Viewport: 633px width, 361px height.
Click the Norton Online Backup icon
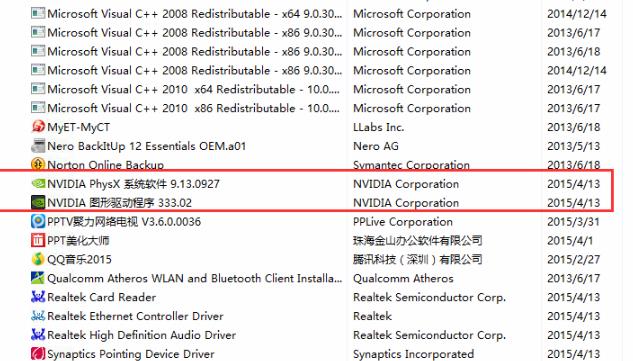(38, 164)
